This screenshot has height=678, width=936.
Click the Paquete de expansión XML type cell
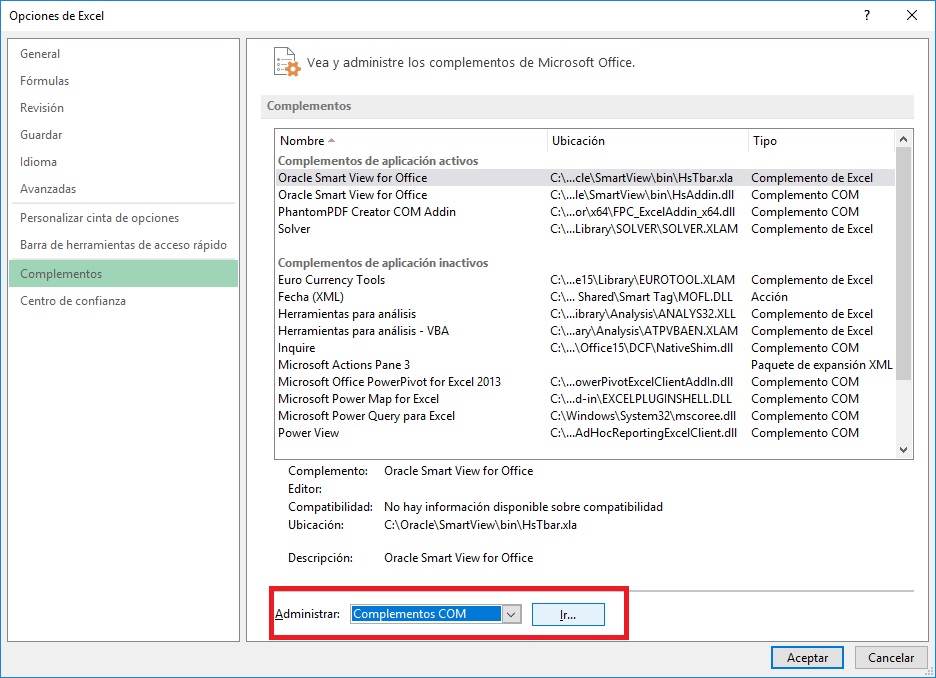(x=821, y=365)
